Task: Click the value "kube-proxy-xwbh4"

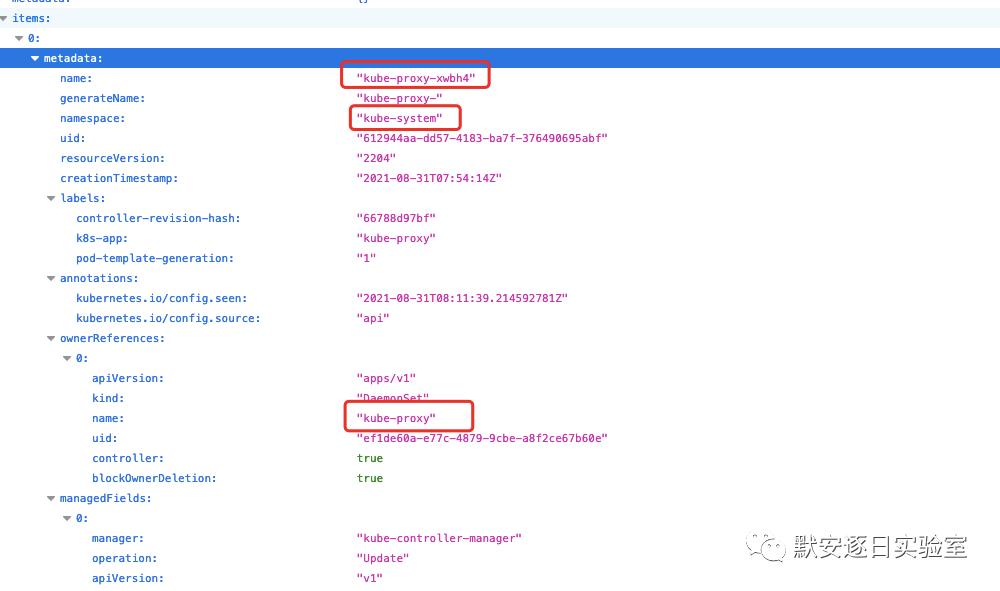Action: pyautogui.click(x=416, y=78)
